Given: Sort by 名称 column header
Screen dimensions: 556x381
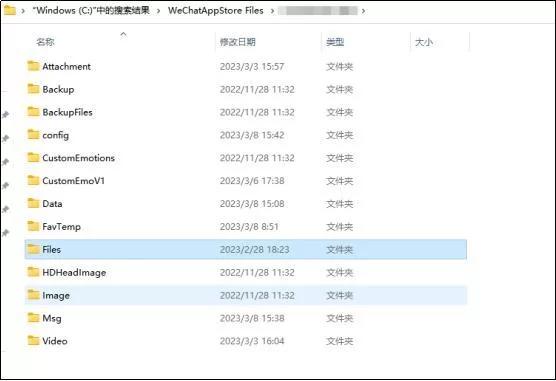Looking at the screenshot, I should pos(45,42).
